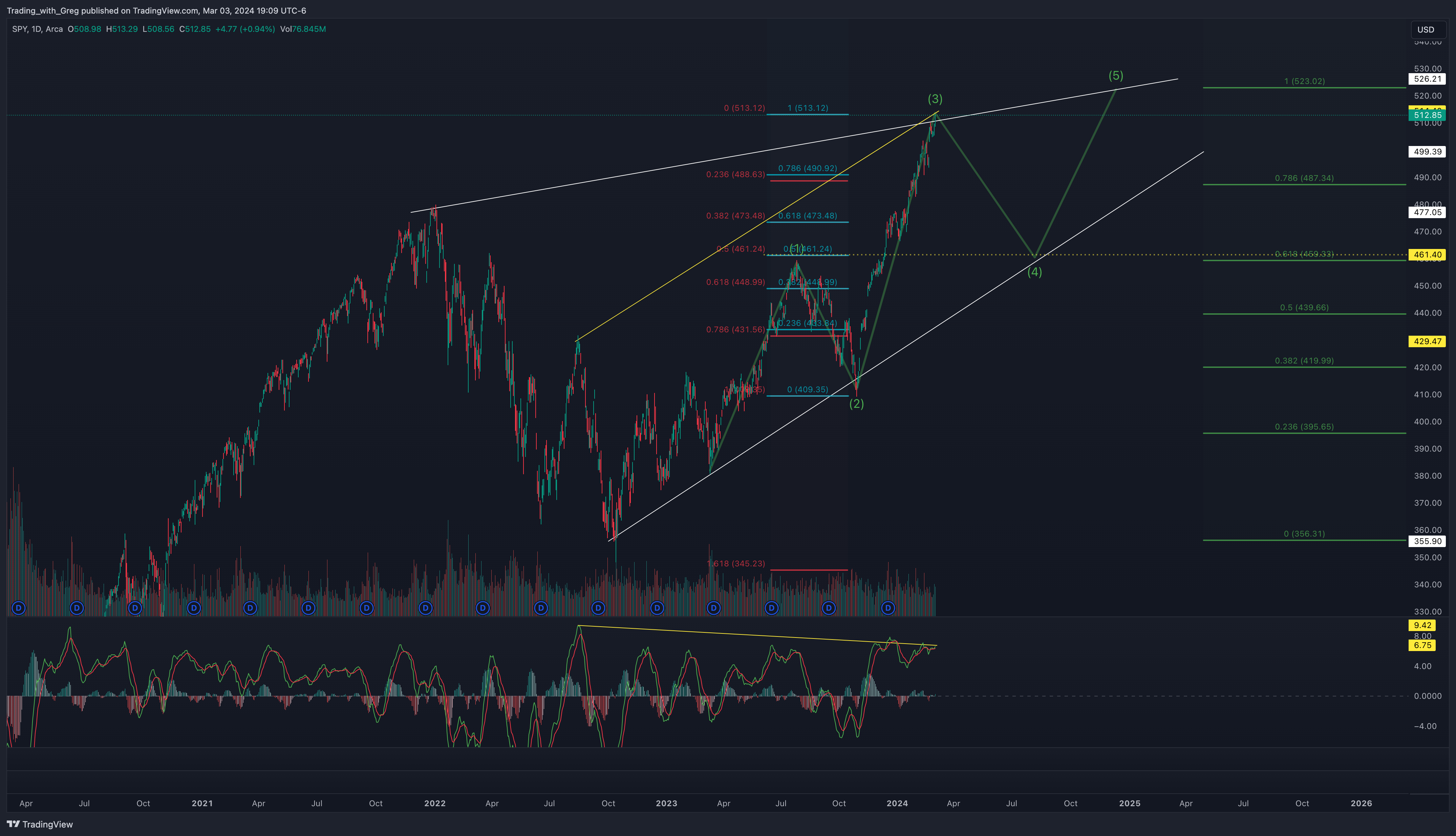This screenshot has height=836, width=1456.
Task: Click the Trading_with_Greg published header text
Action: [x=156, y=11]
